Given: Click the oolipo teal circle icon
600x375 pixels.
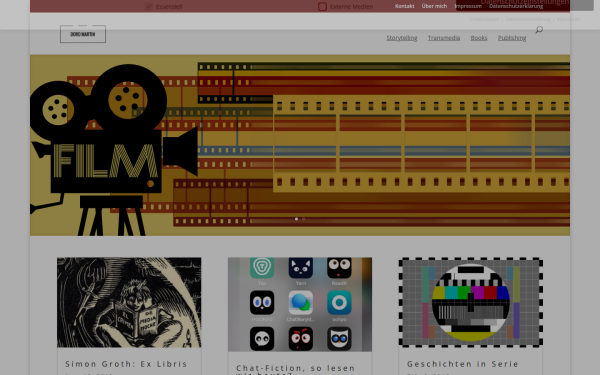Looking at the screenshot, I should pyautogui.click(x=339, y=302).
